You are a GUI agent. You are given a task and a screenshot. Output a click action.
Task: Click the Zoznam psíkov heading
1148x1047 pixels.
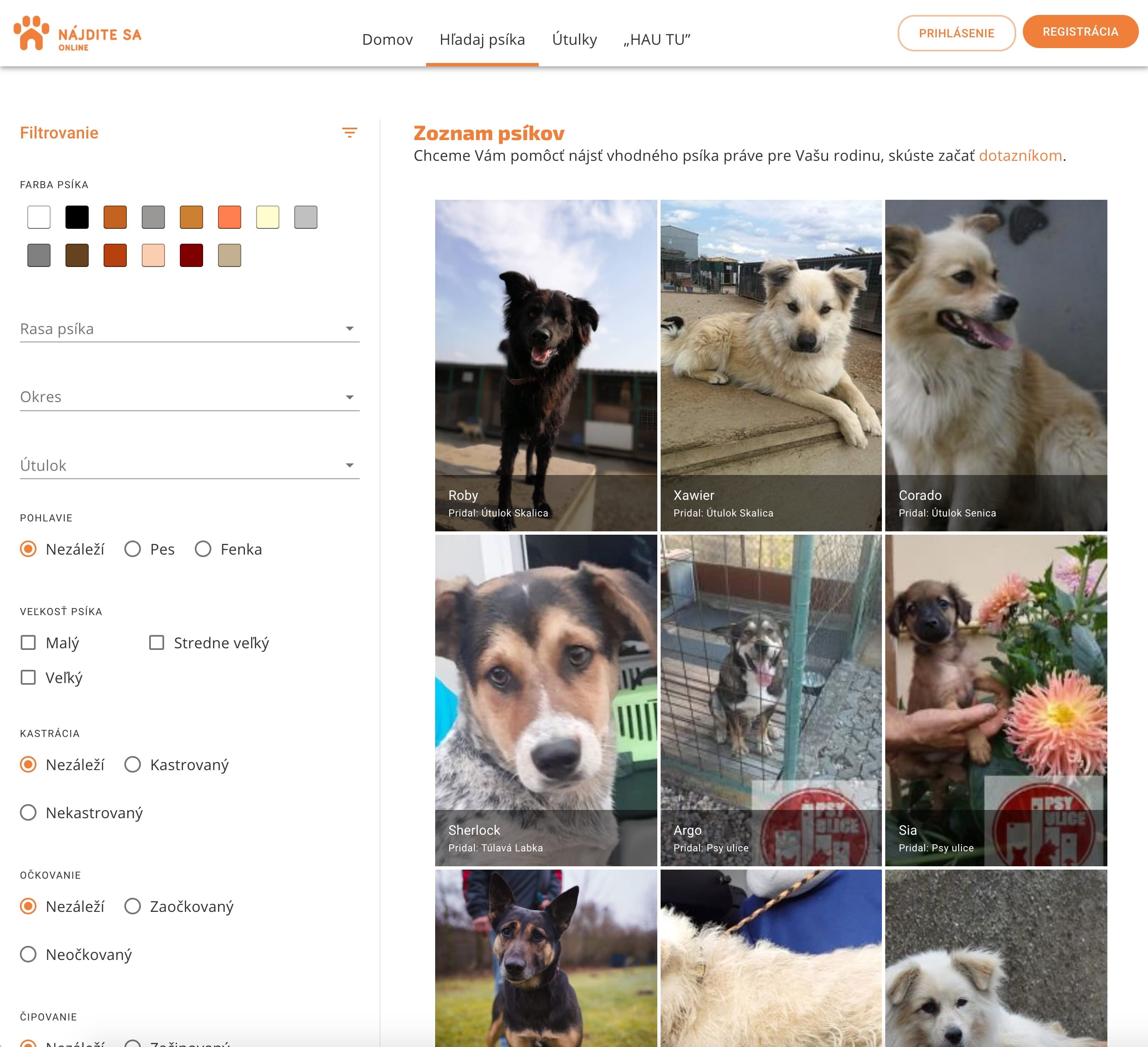[x=489, y=133]
